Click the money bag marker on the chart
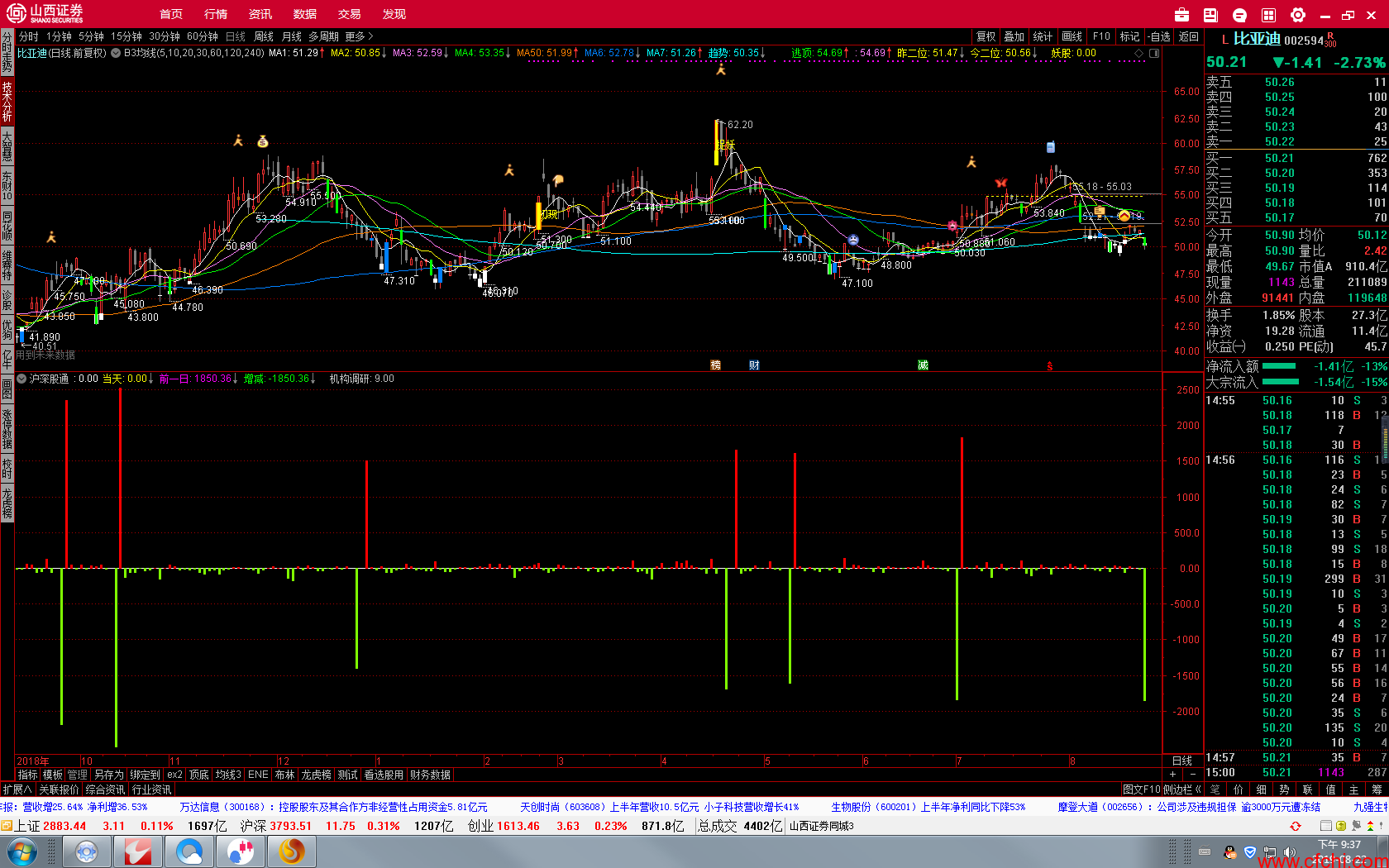 pyautogui.click(x=263, y=141)
